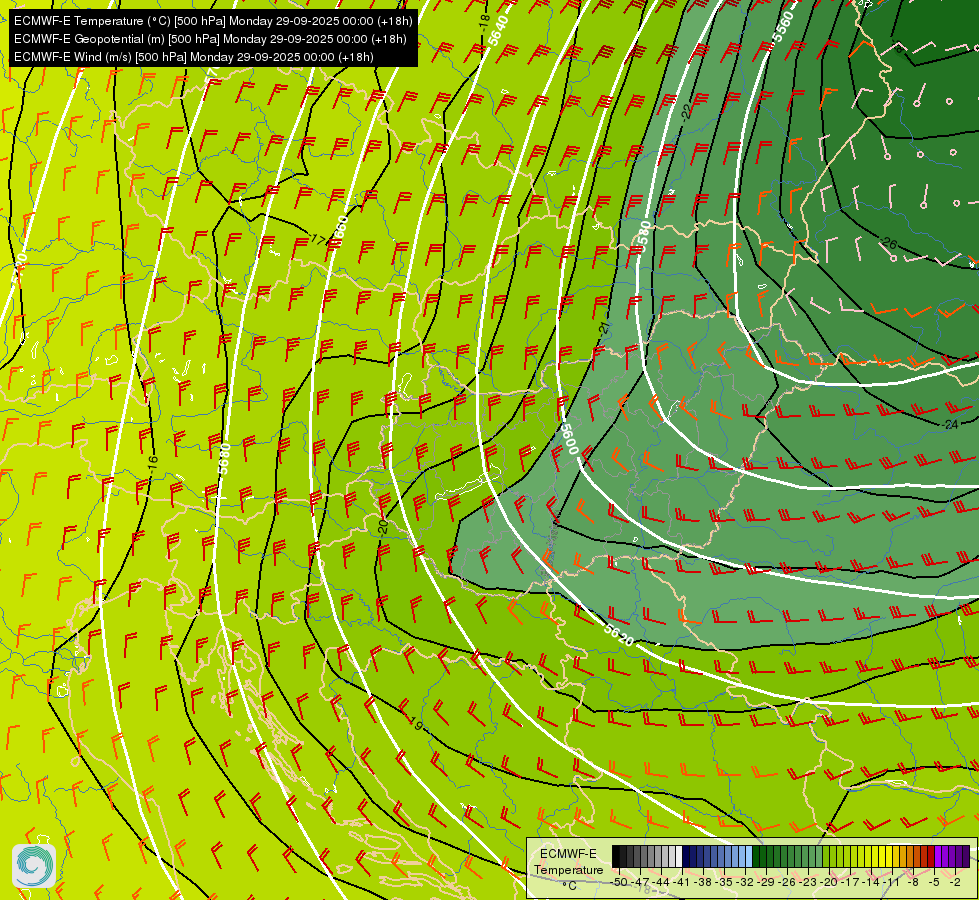Click the 5680 geopotential contour label
The height and width of the screenshot is (900, 979).
(225, 459)
